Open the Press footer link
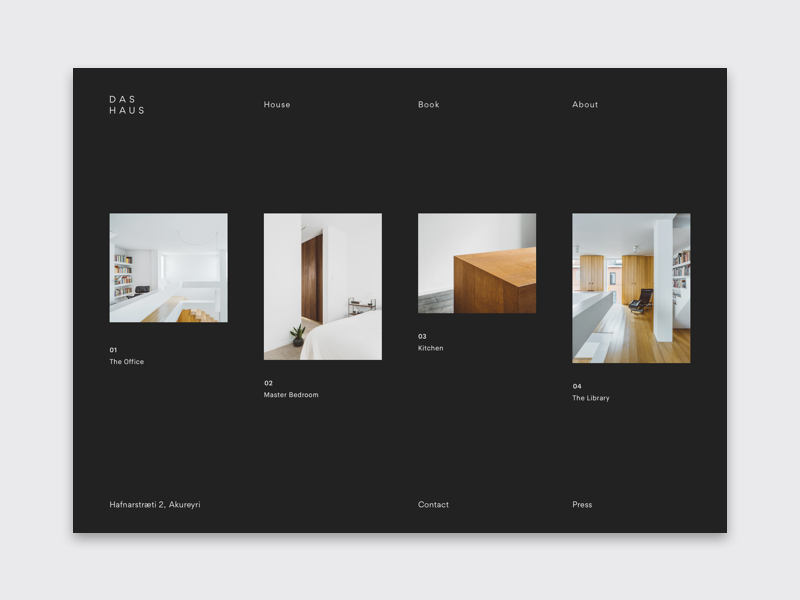800x600 pixels. click(x=582, y=505)
